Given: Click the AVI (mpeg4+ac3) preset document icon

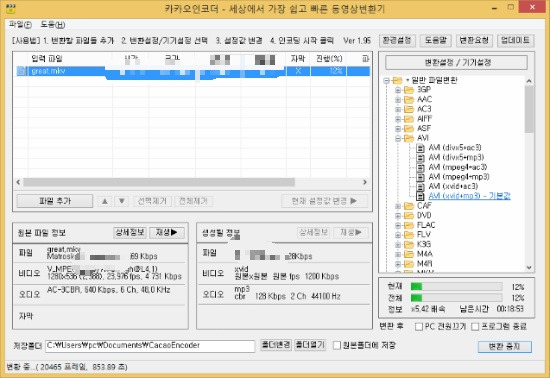Looking at the screenshot, I should 420,167.
